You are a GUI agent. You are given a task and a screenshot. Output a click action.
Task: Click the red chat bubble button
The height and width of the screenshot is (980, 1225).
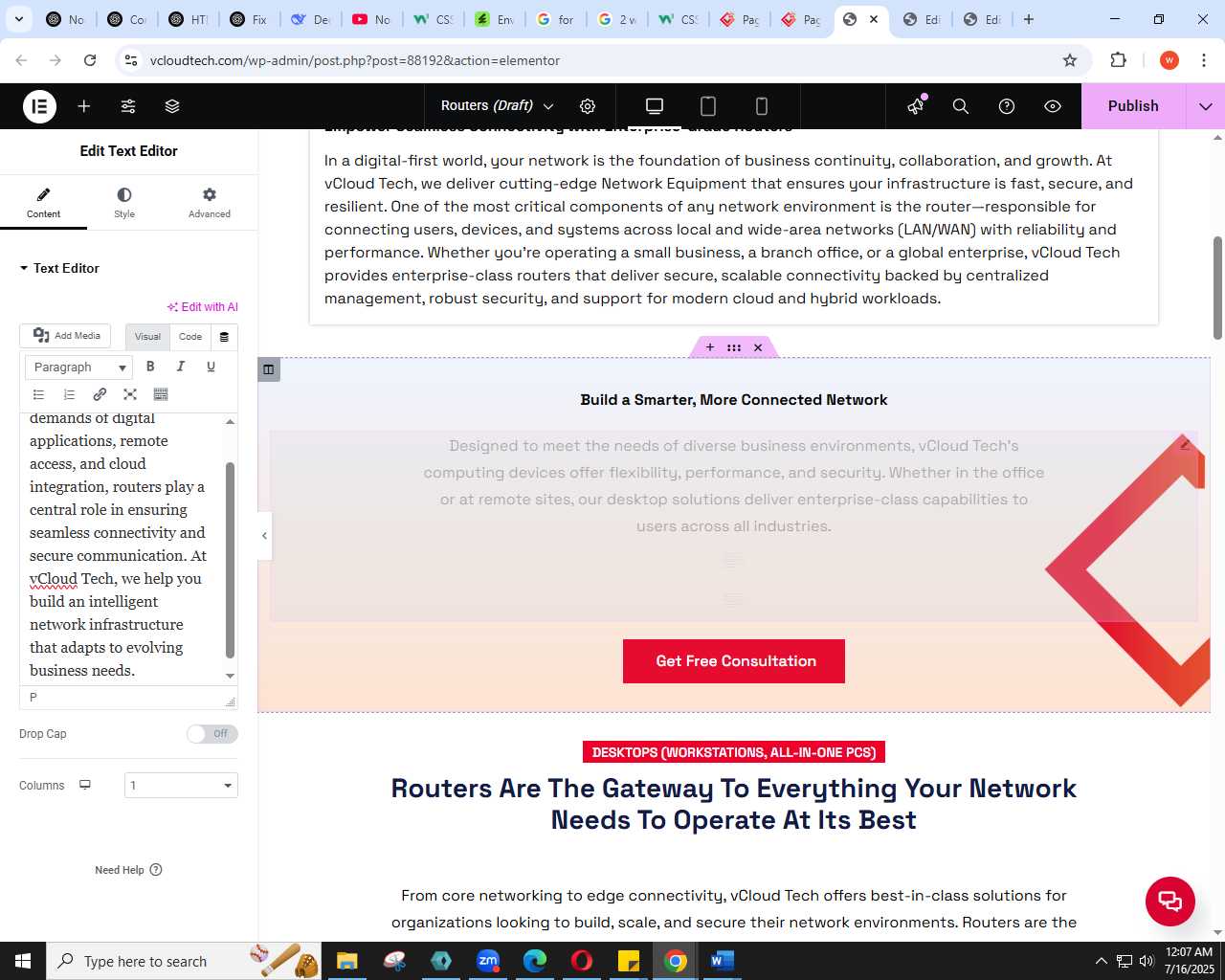click(x=1170, y=901)
